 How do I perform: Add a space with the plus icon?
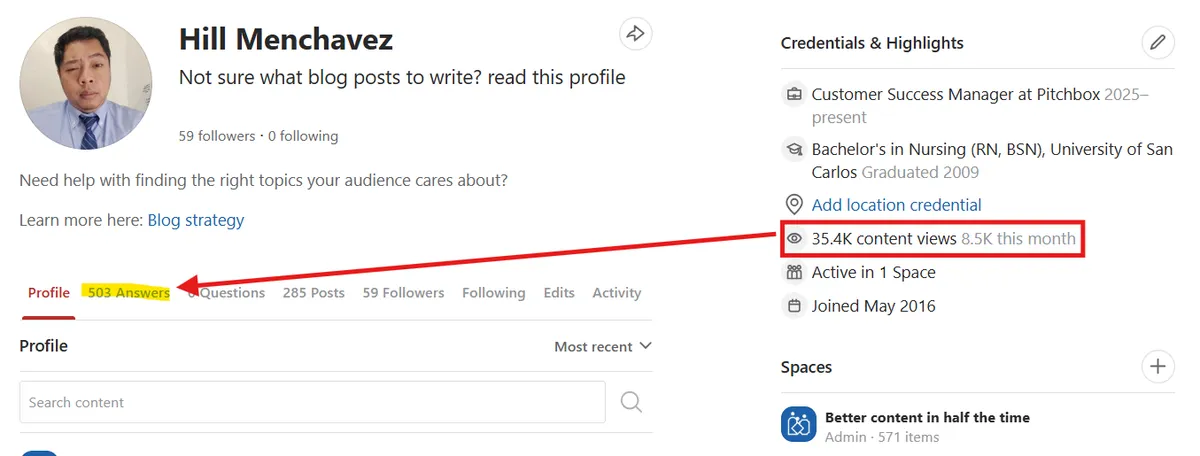pyautogui.click(x=1157, y=366)
